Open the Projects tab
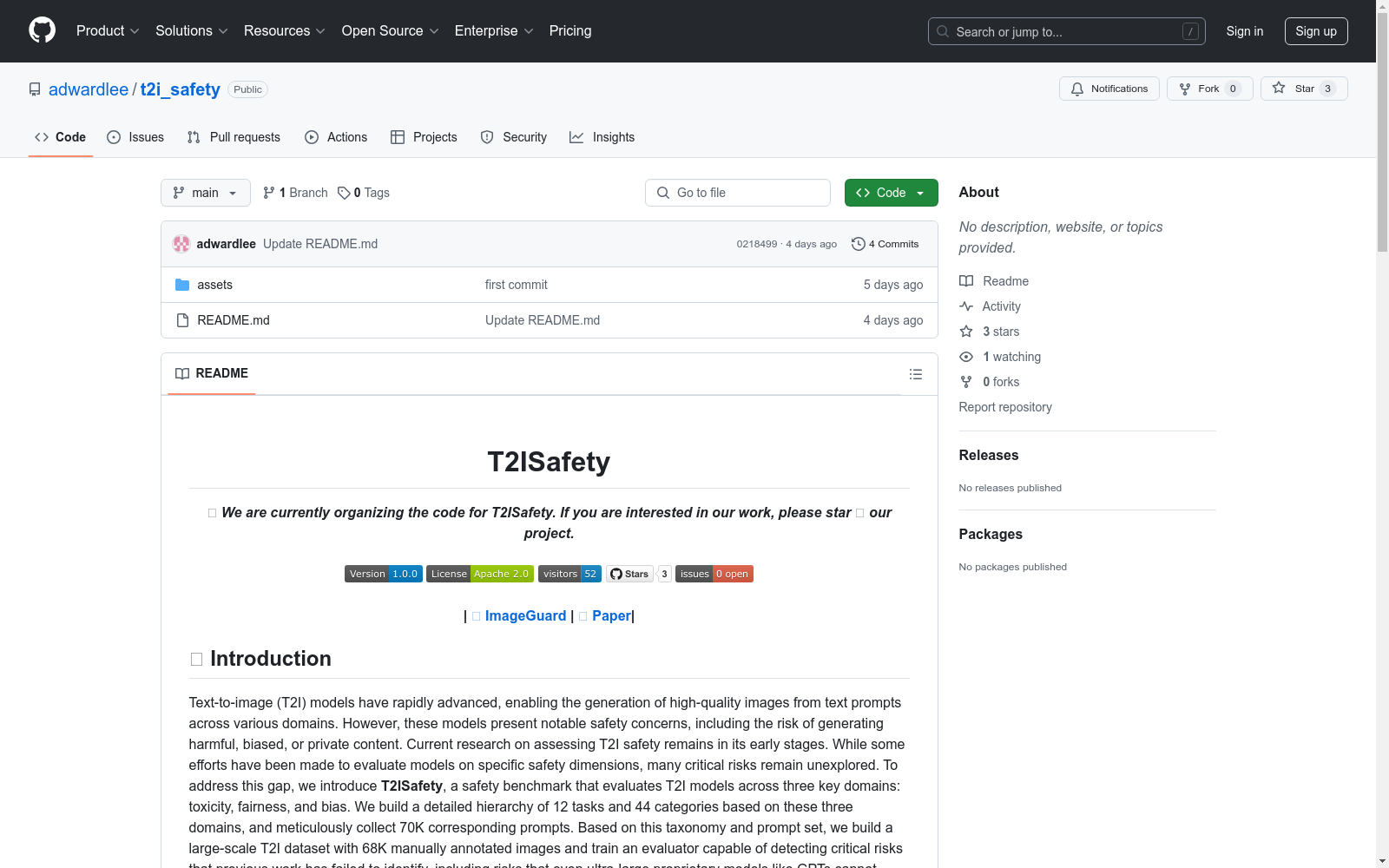 click(x=424, y=137)
